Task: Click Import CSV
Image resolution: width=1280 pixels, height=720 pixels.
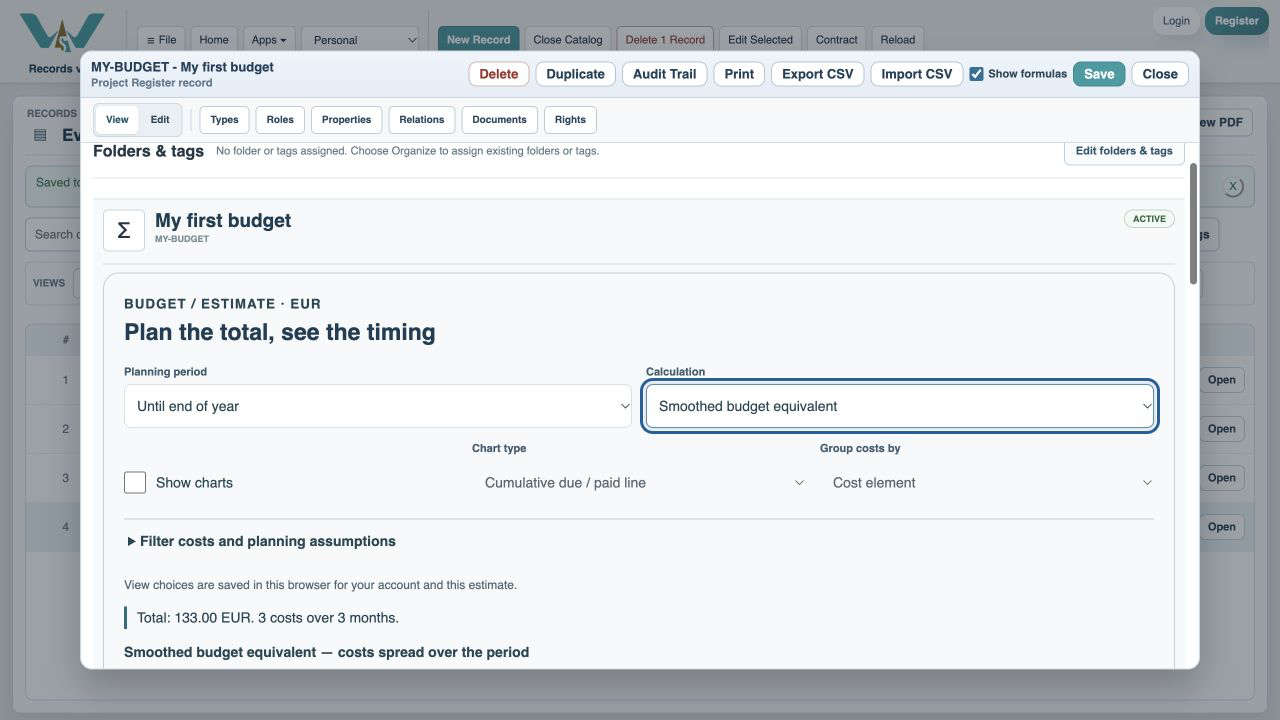Action: pyautogui.click(x=917, y=74)
